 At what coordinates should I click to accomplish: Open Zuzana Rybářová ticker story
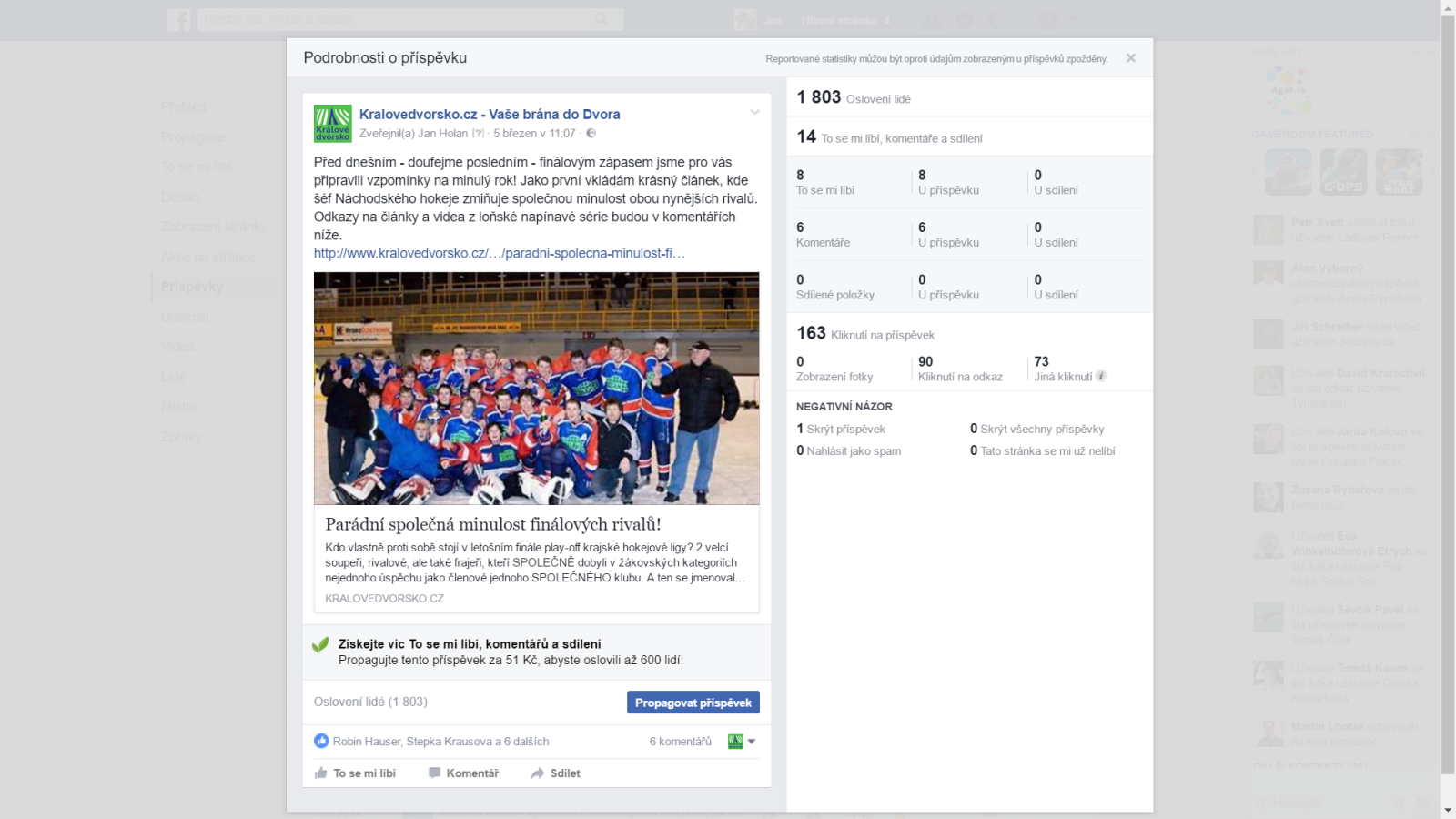point(1338,497)
